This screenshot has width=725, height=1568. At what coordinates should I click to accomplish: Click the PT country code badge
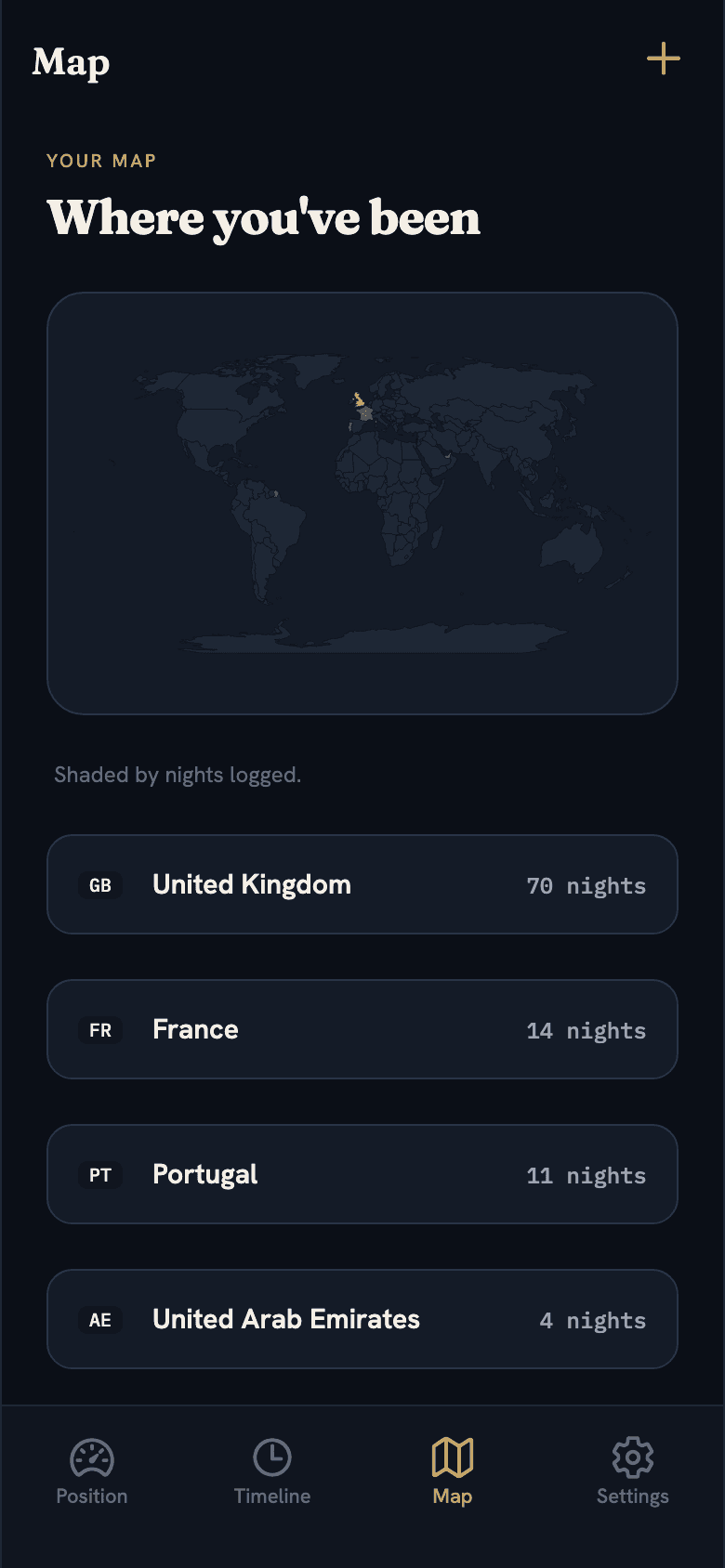100,1175
